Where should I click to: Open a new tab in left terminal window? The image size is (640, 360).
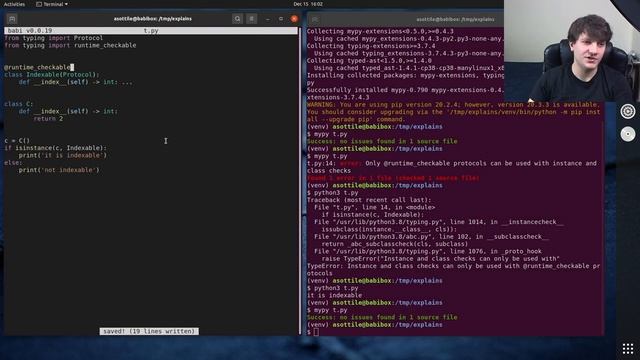click(x=12, y=19)
